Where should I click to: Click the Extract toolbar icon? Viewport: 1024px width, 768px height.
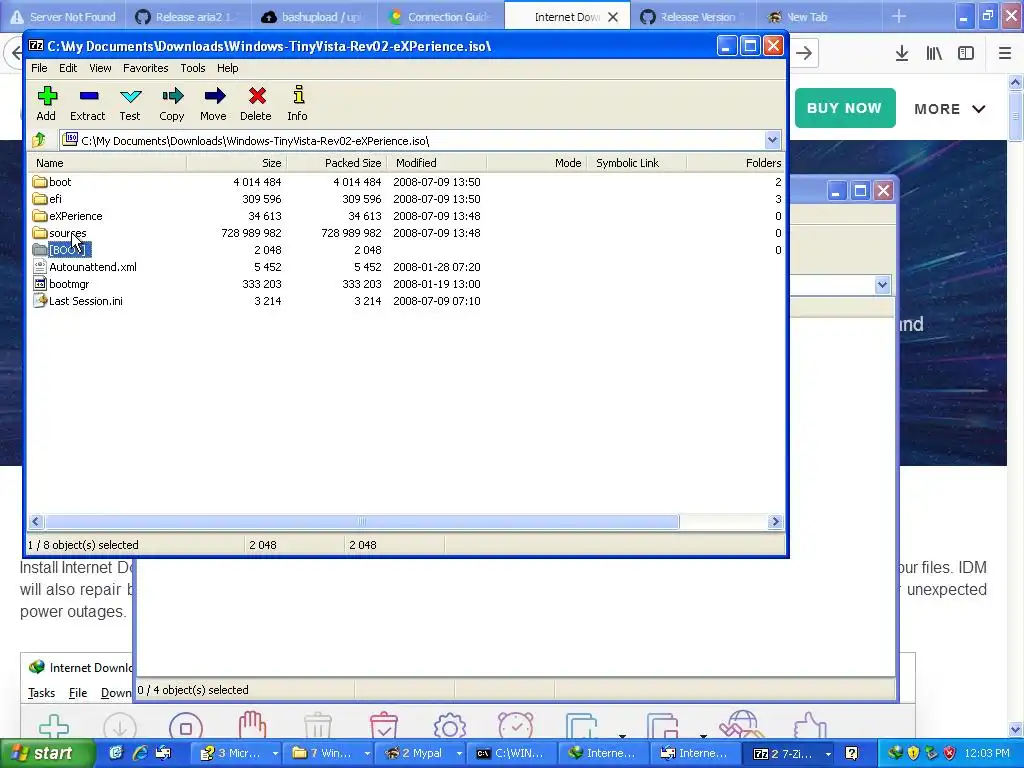89,97
